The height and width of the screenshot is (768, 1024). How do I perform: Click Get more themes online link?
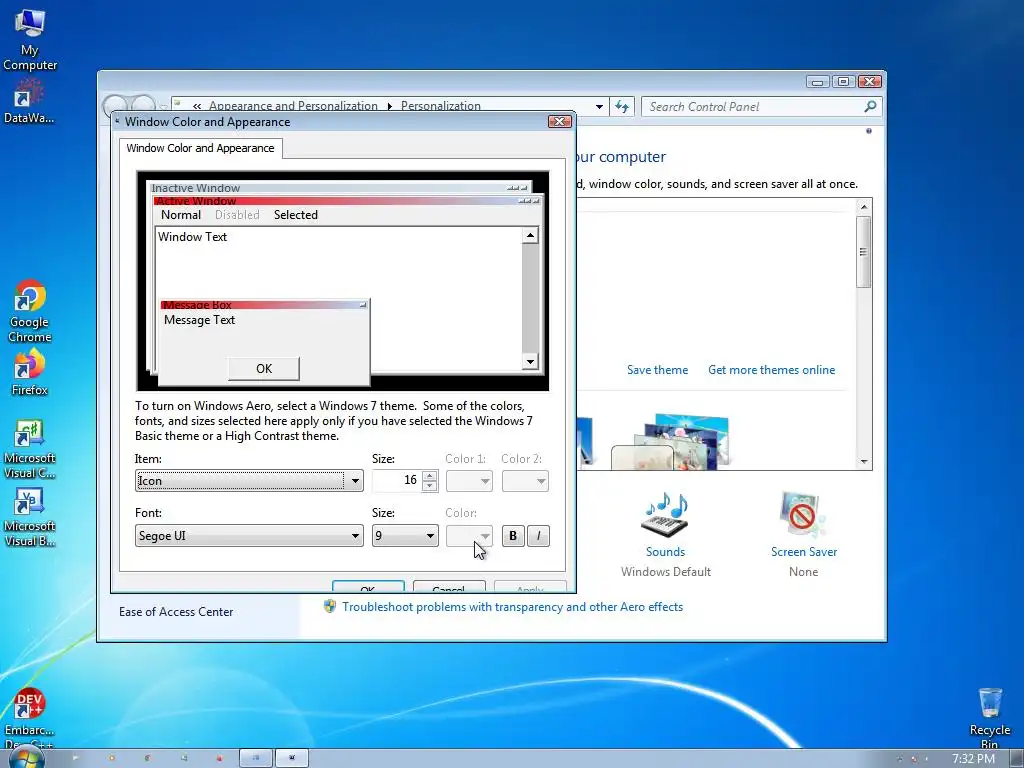(771, 370)
